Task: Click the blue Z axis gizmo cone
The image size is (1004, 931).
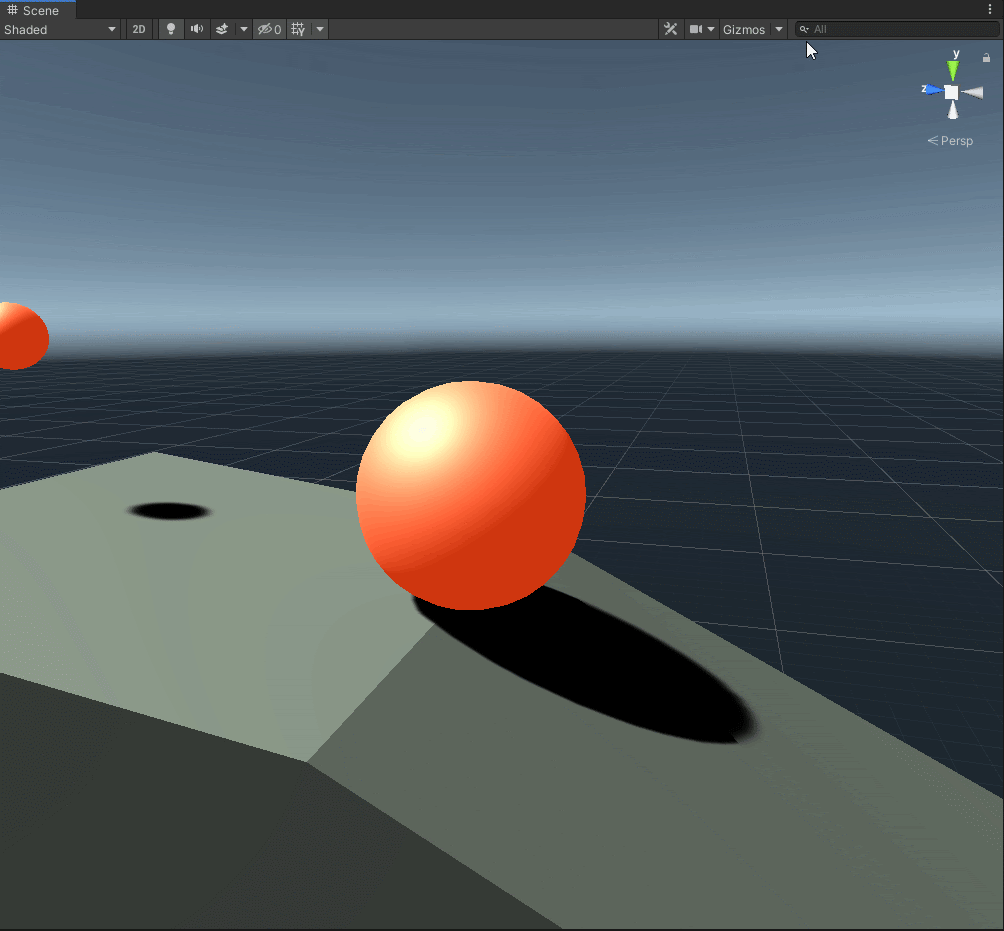Action: [x=932, y=90]
